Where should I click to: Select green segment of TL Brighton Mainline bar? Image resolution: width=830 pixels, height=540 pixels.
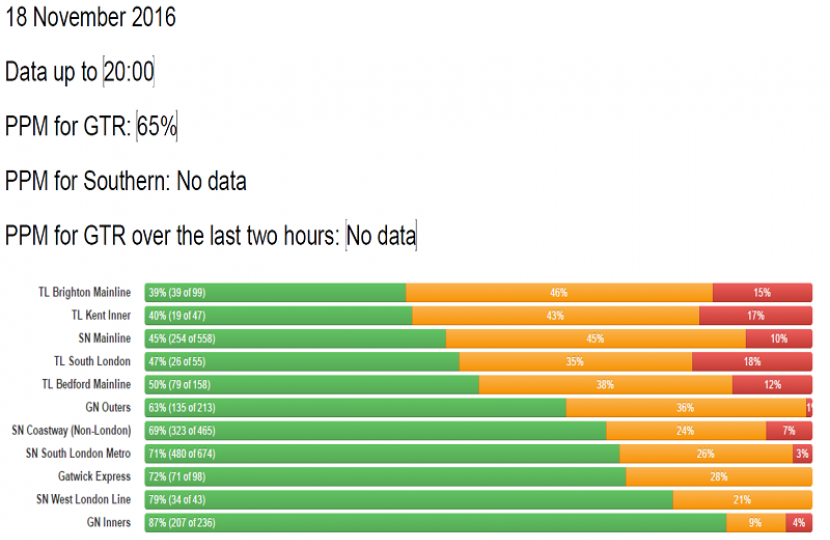(x=275, y=293)
